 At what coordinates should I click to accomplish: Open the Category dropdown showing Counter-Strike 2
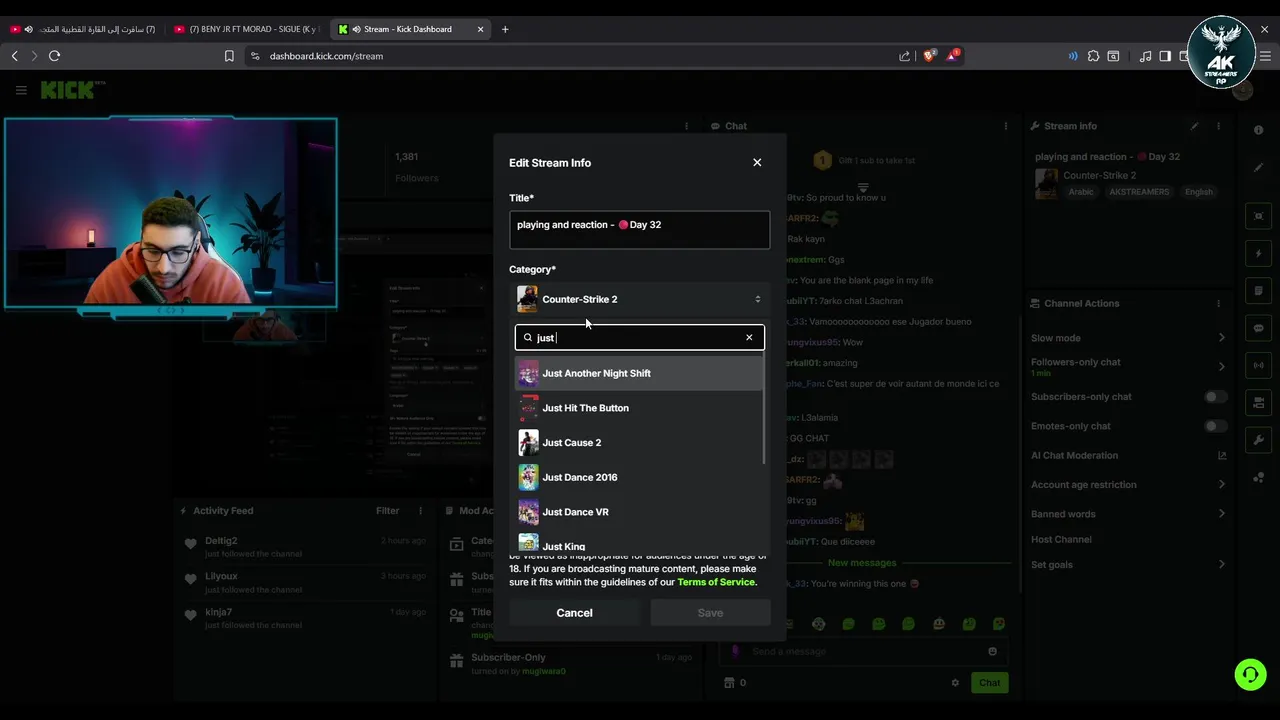click(640, 299)
